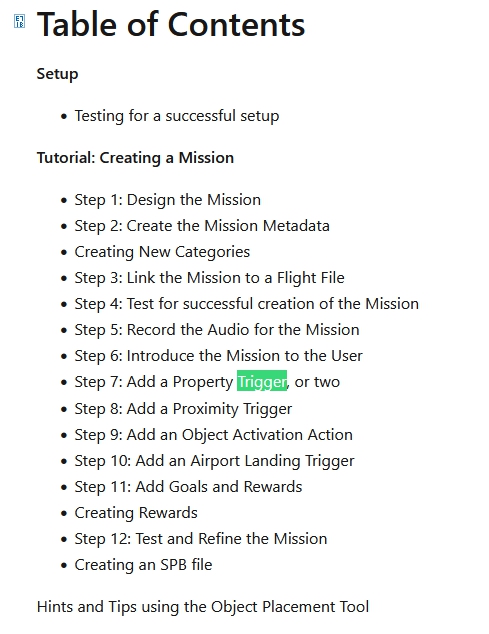Click the Setup section heading

click(57, 74)
